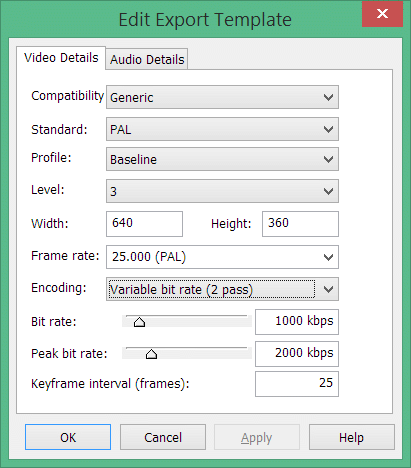This screenshot has width=411, height=468.
Task: Click the Width input field
Action: click(144, 224)
